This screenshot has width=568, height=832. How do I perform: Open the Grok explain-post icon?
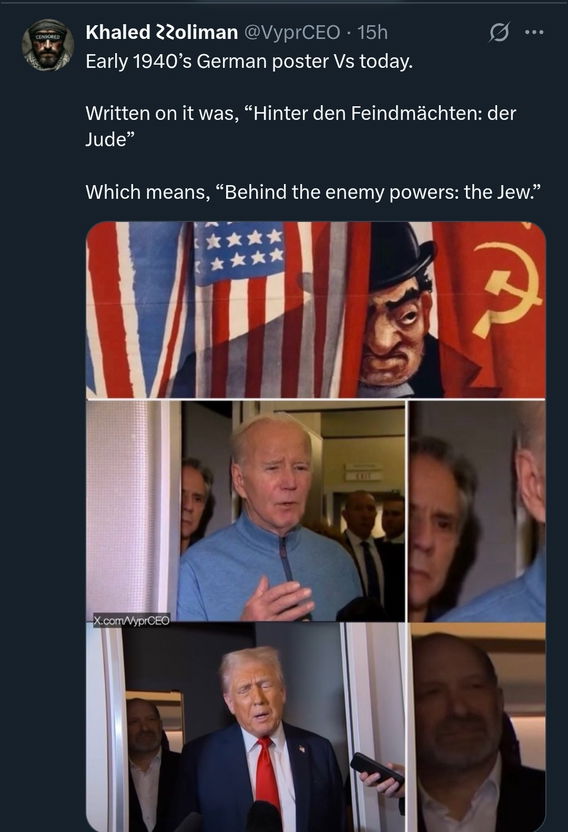[x=499, y=32]
